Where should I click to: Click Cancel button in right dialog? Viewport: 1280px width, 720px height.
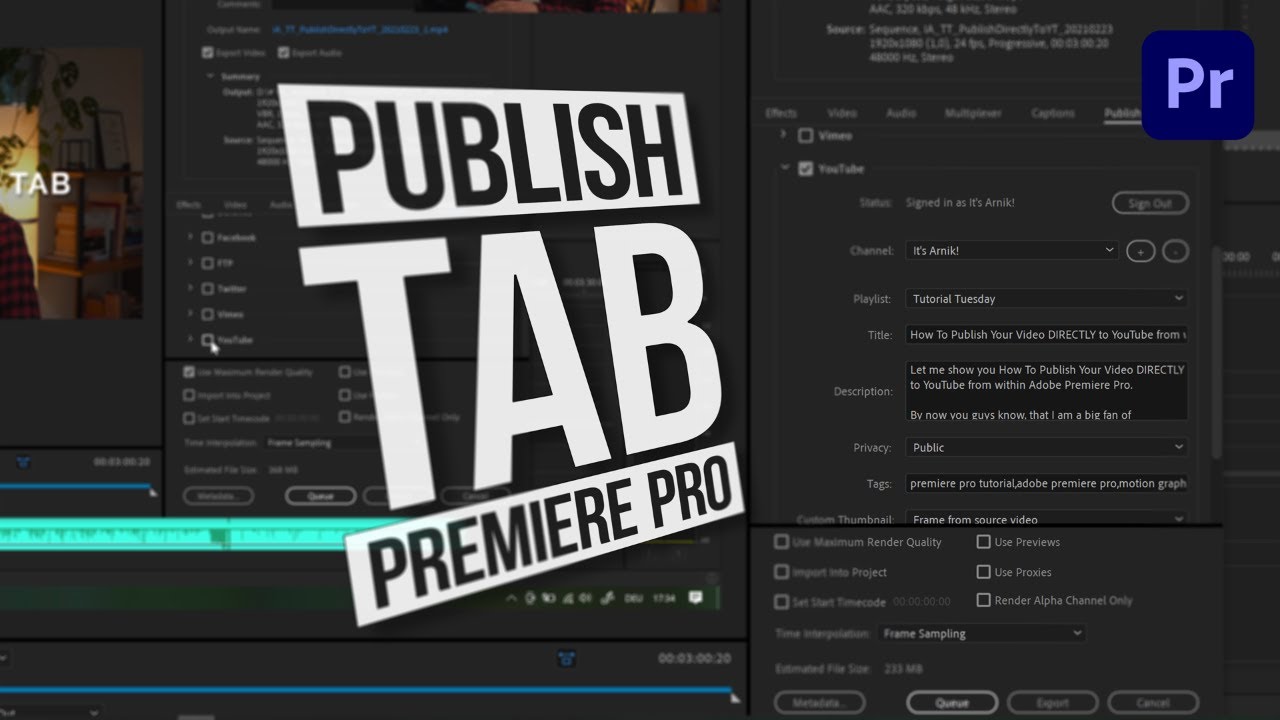tap(1153, 703)
